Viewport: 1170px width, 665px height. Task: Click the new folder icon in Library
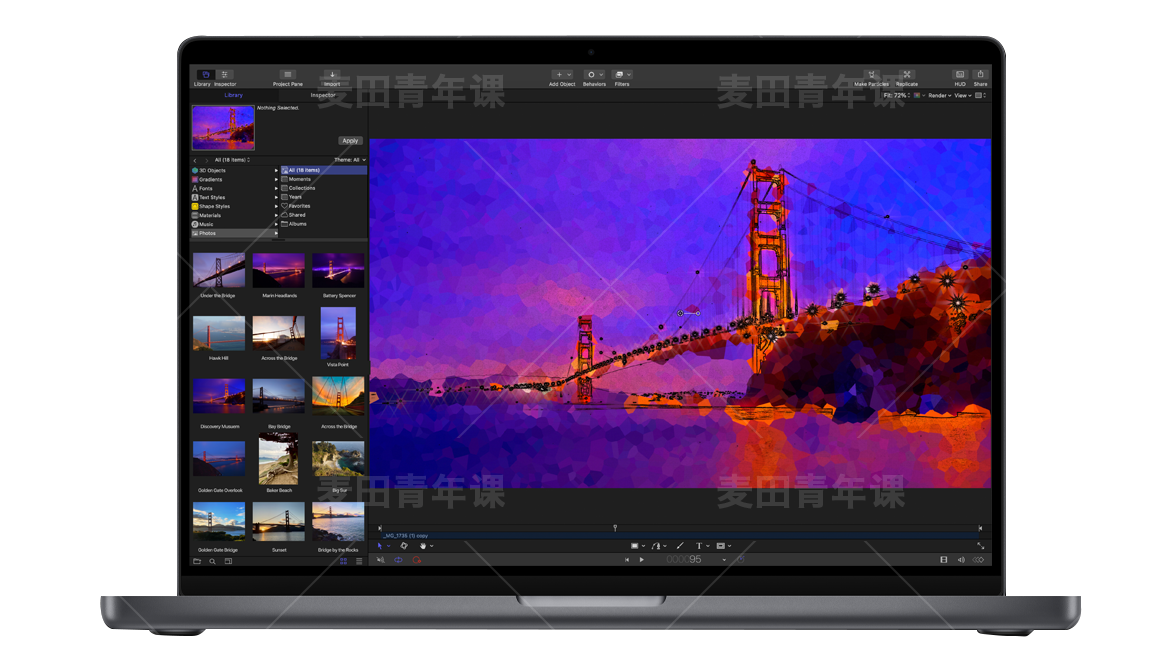click(197, 561)
